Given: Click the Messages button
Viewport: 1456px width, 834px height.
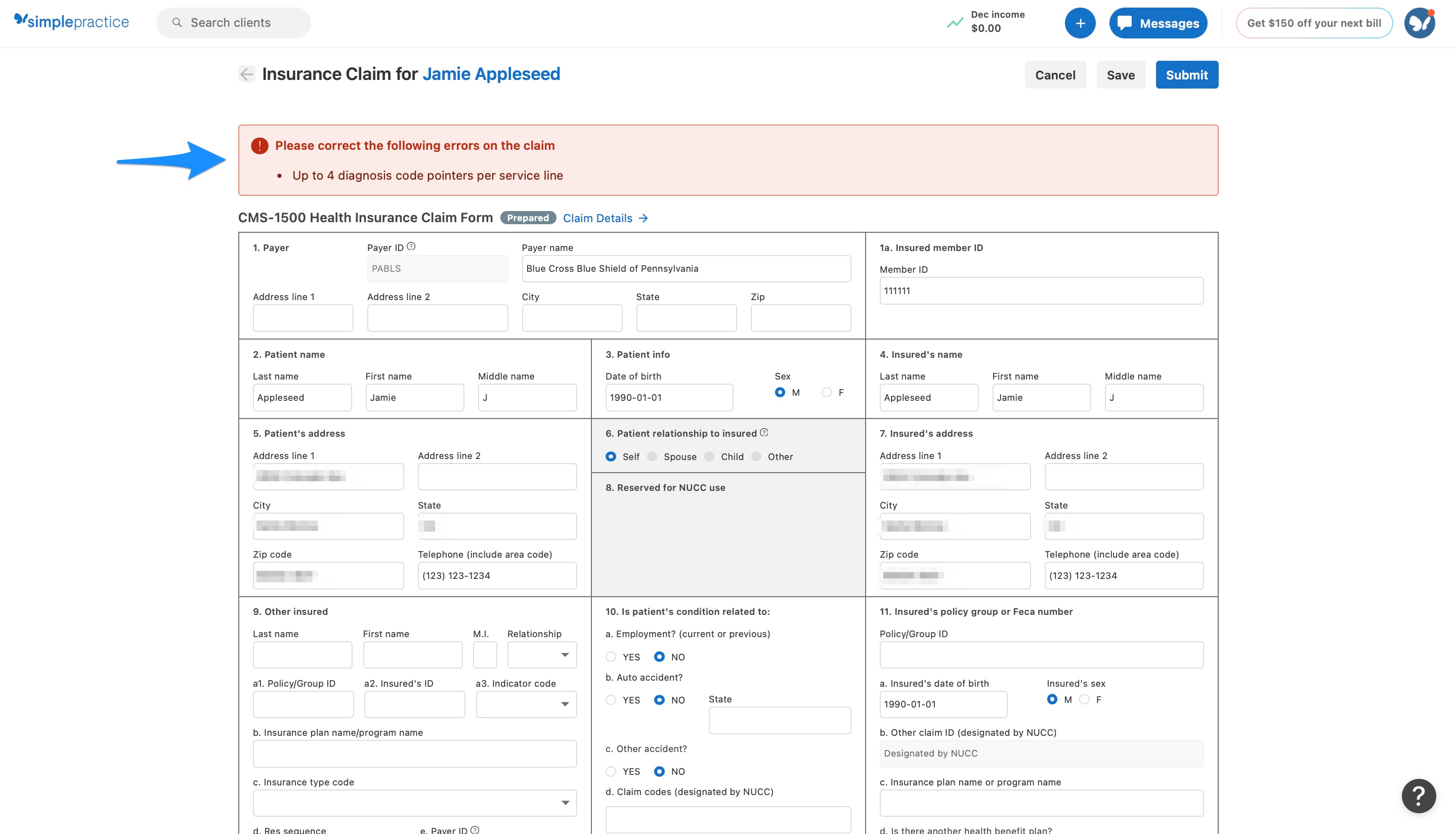Looking at the screenshot, I should pyautogui.click(x=1158, y=23).
